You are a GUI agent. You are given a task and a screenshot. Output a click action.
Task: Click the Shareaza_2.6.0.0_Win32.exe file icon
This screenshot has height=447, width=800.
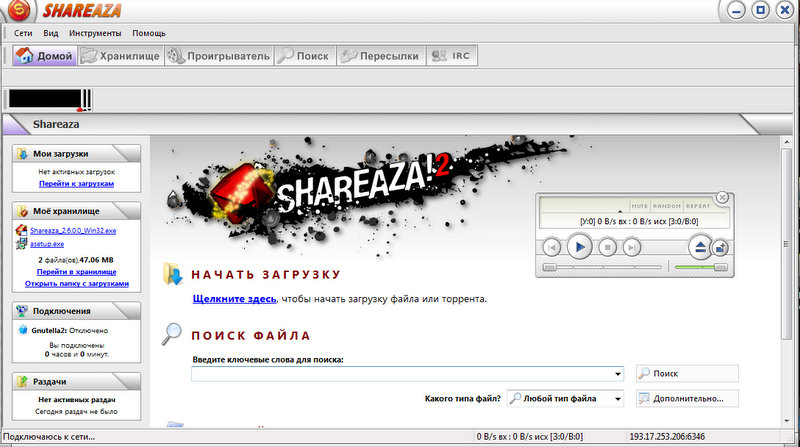(21, 230)
